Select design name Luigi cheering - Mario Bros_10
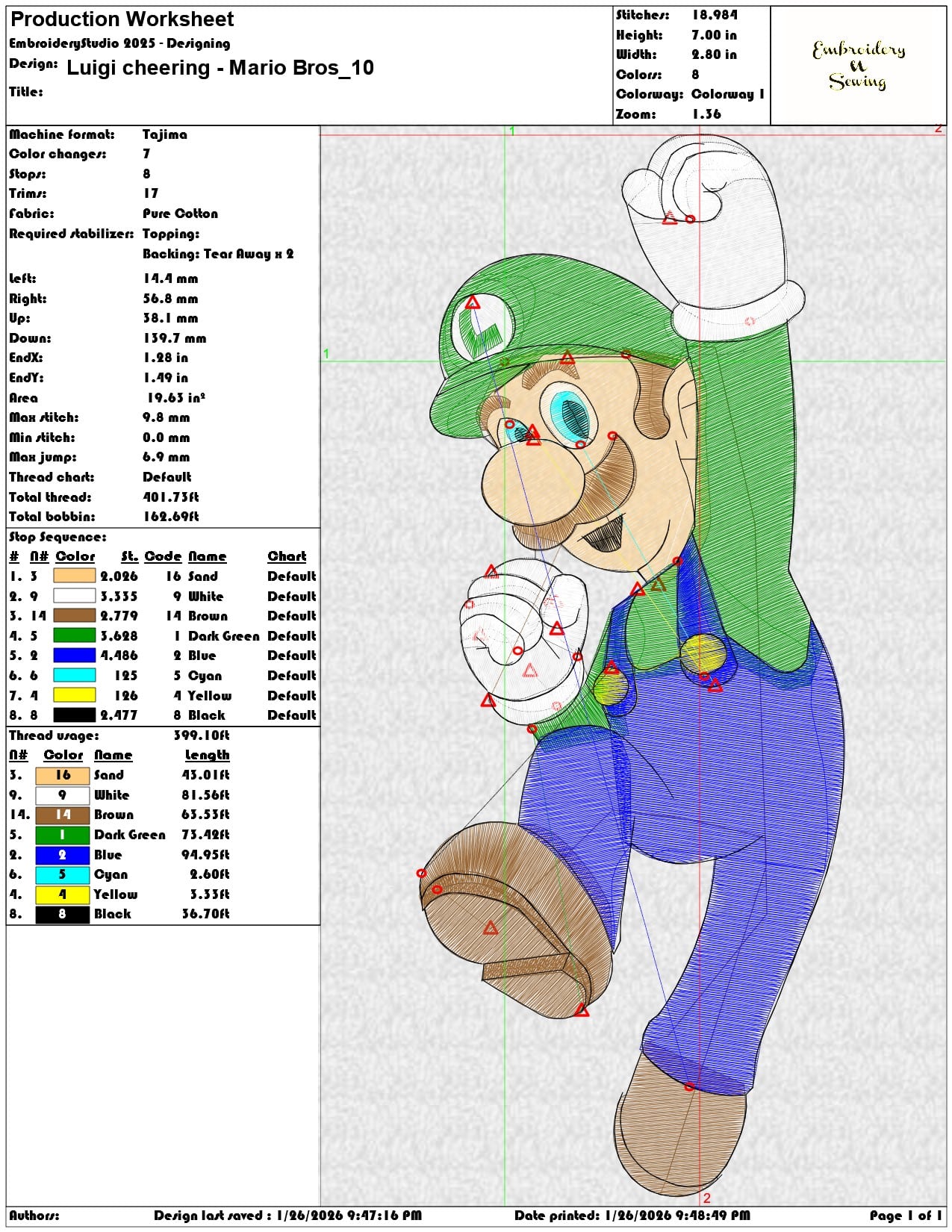The width and height of the screenshot is (952, 1232). [220, 68]
